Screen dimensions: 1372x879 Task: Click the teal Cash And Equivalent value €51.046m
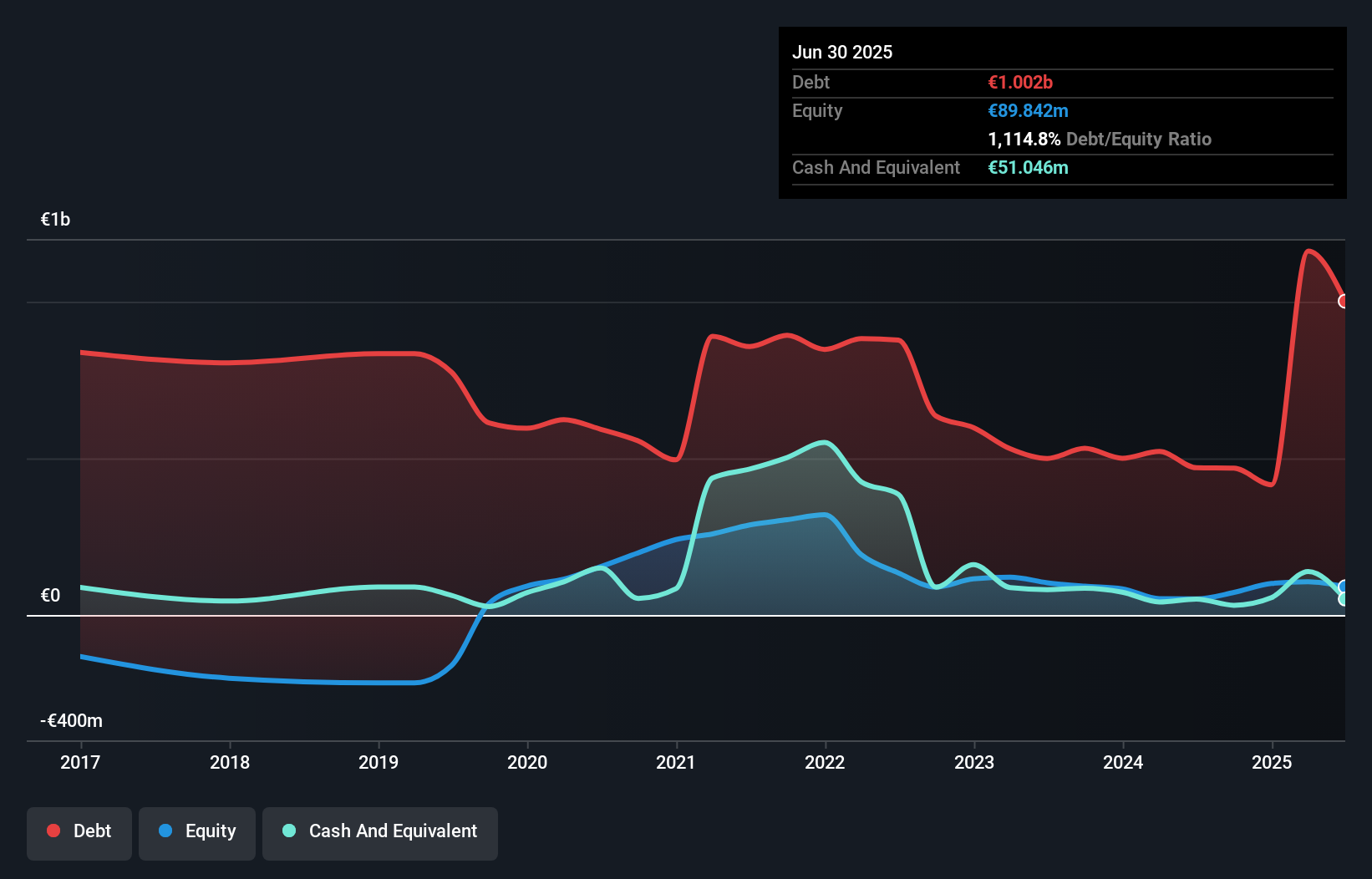tap(1029, 167)
